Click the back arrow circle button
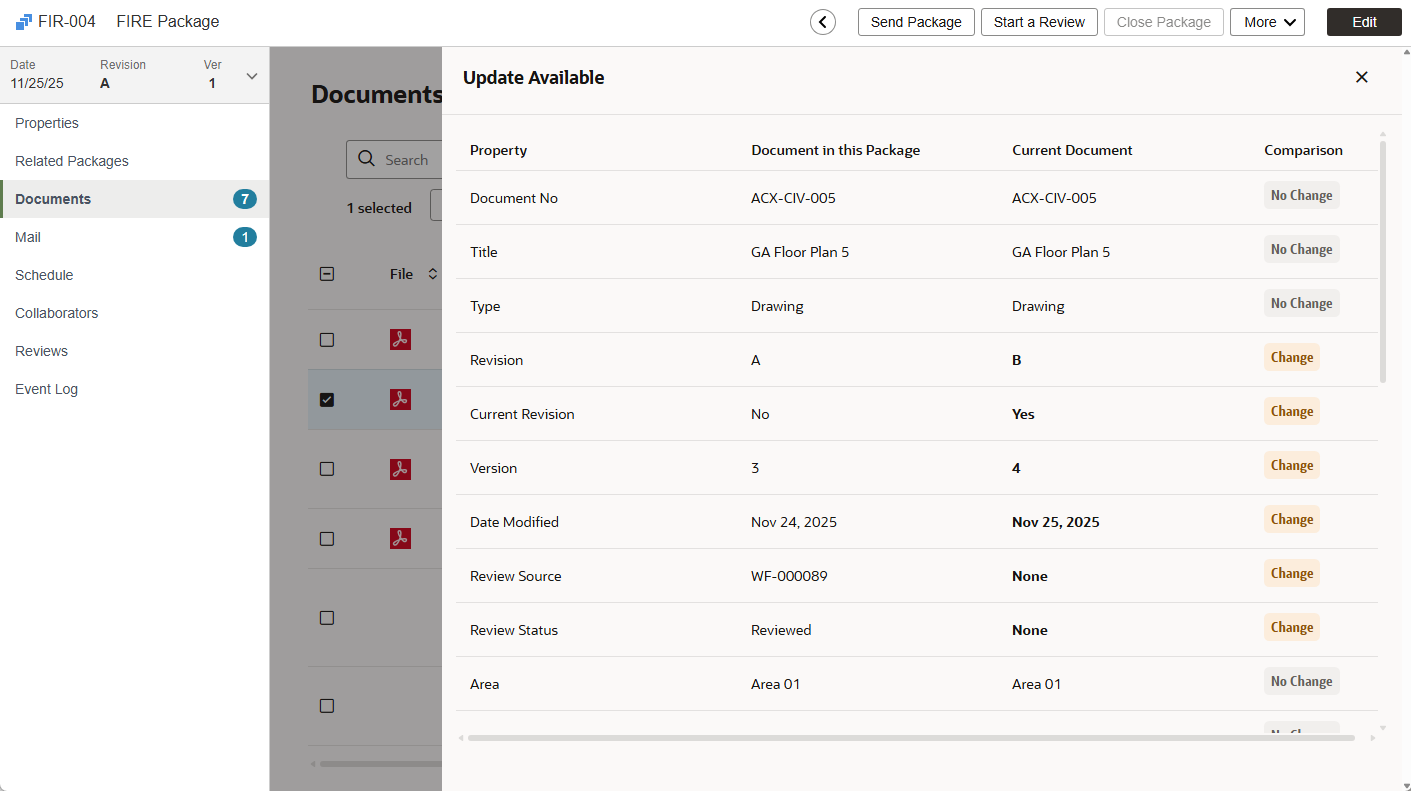Screen dimensions: 1411x791 tap(823, 22)
